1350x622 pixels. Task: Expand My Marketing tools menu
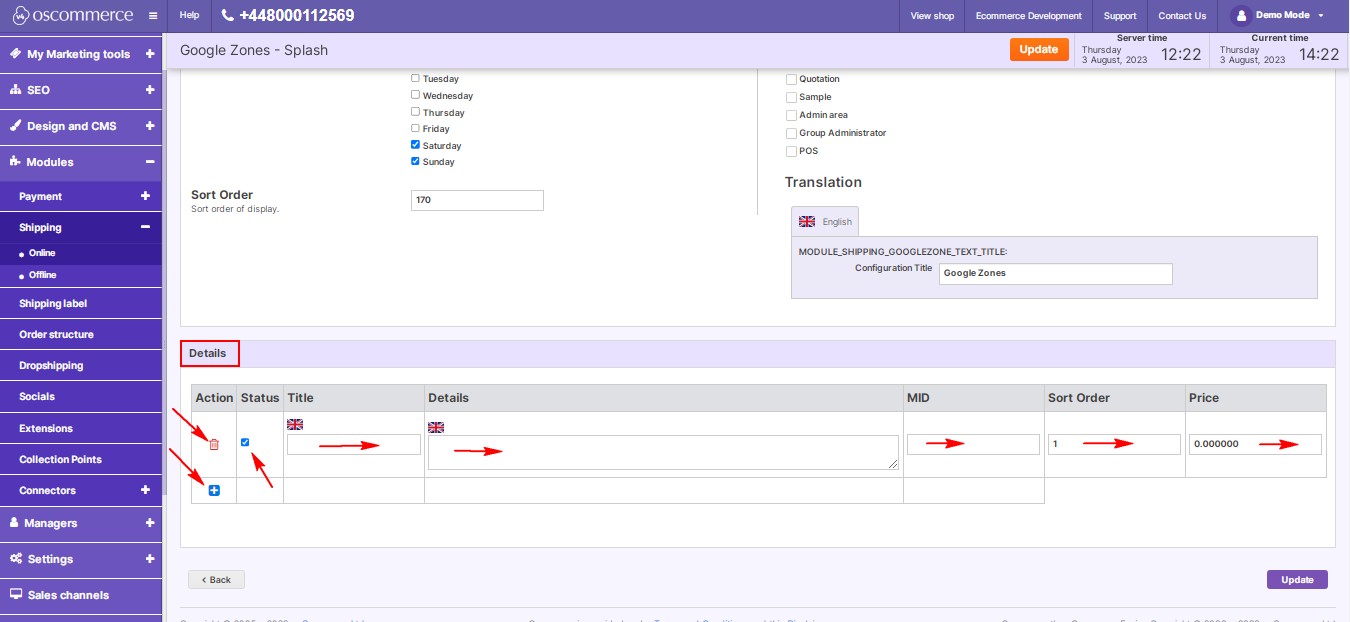coord(150,54)
